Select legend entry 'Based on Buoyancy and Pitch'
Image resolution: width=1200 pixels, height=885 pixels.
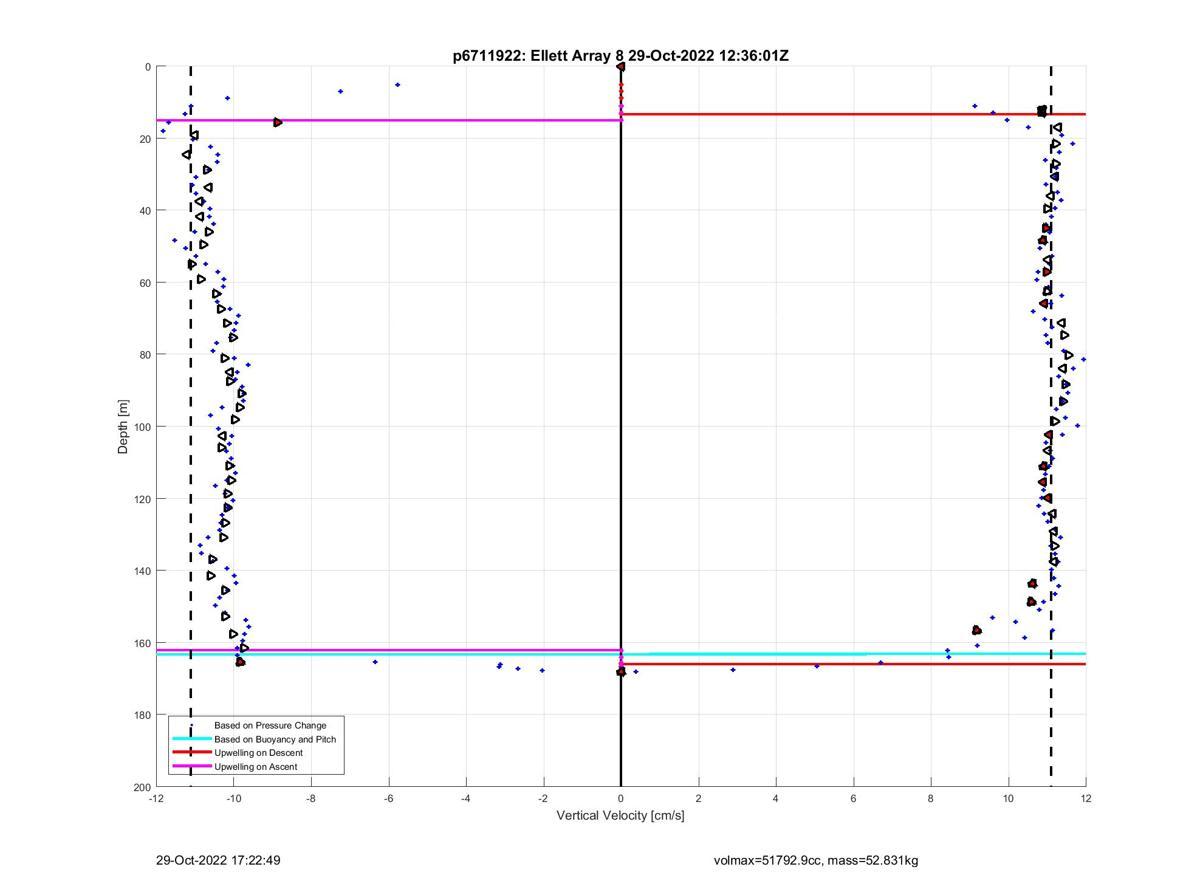pos(275,739)
